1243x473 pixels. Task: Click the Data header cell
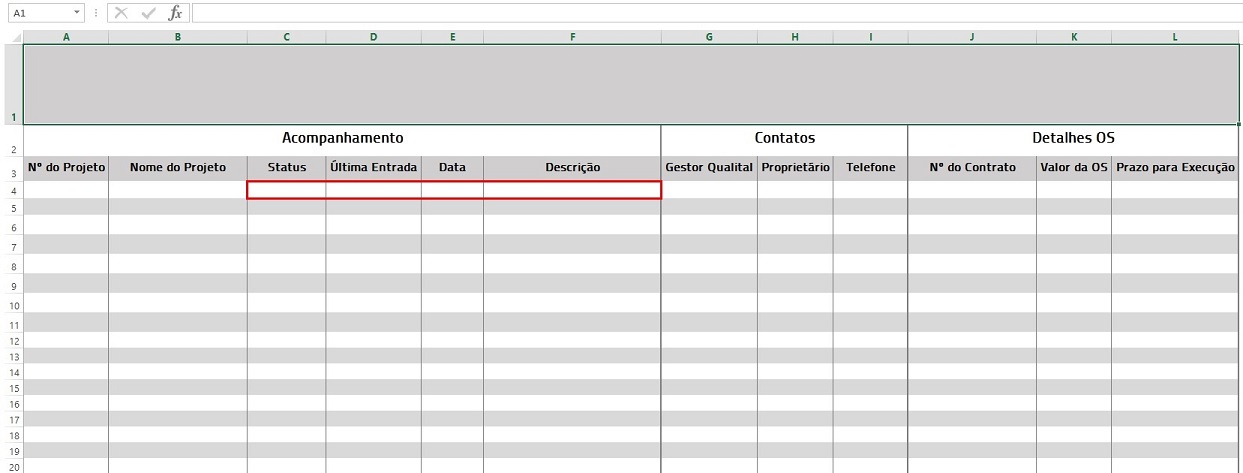pos(452,167)
